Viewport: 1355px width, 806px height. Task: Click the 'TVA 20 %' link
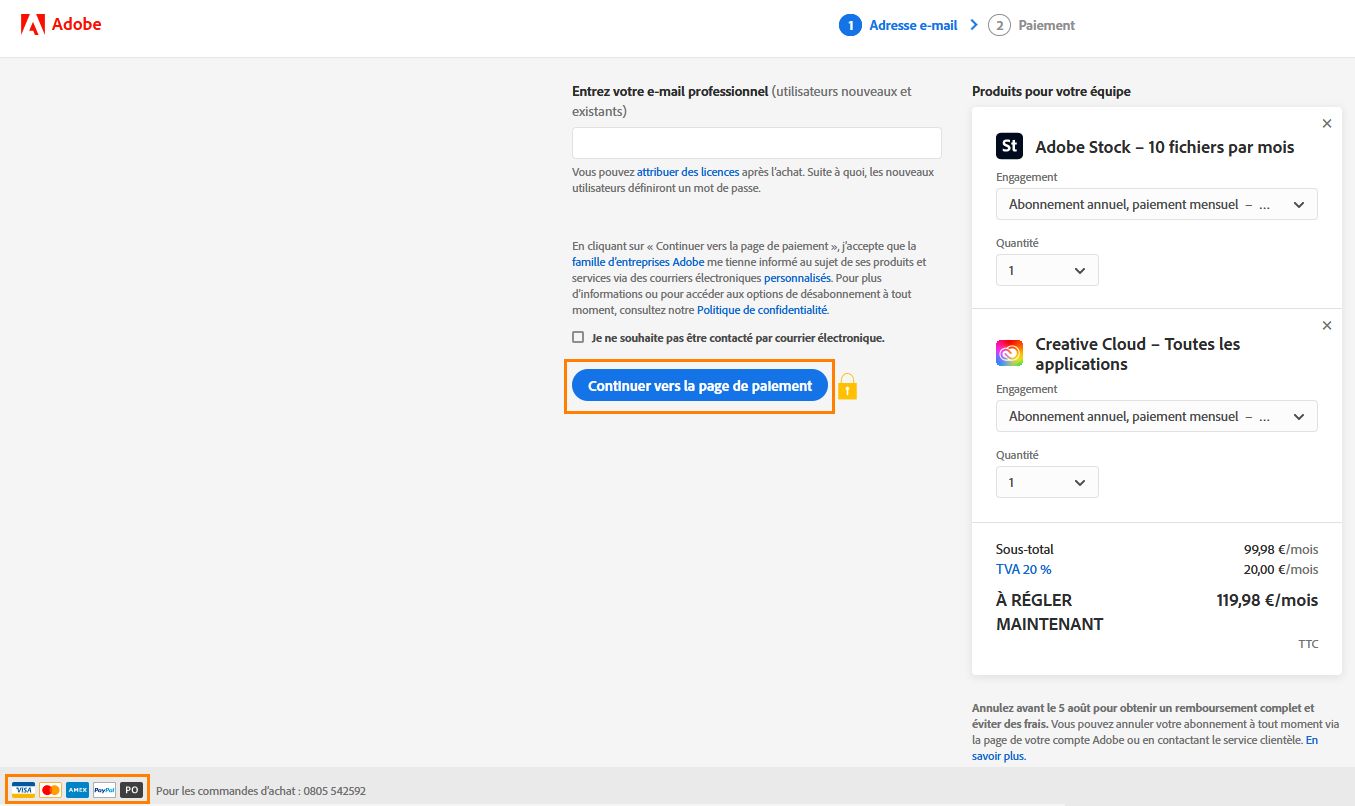tap(1024, 570)
